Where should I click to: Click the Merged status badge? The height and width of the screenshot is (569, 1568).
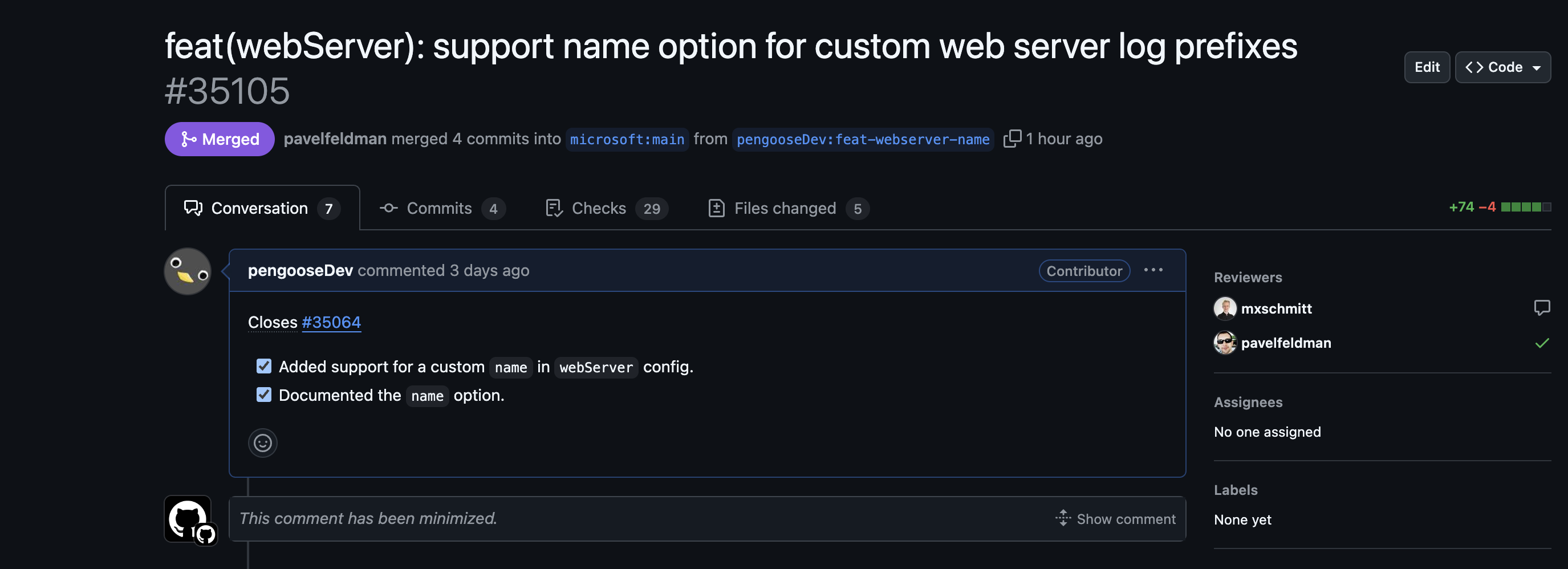pyautogui.click(x=220, y=139)
